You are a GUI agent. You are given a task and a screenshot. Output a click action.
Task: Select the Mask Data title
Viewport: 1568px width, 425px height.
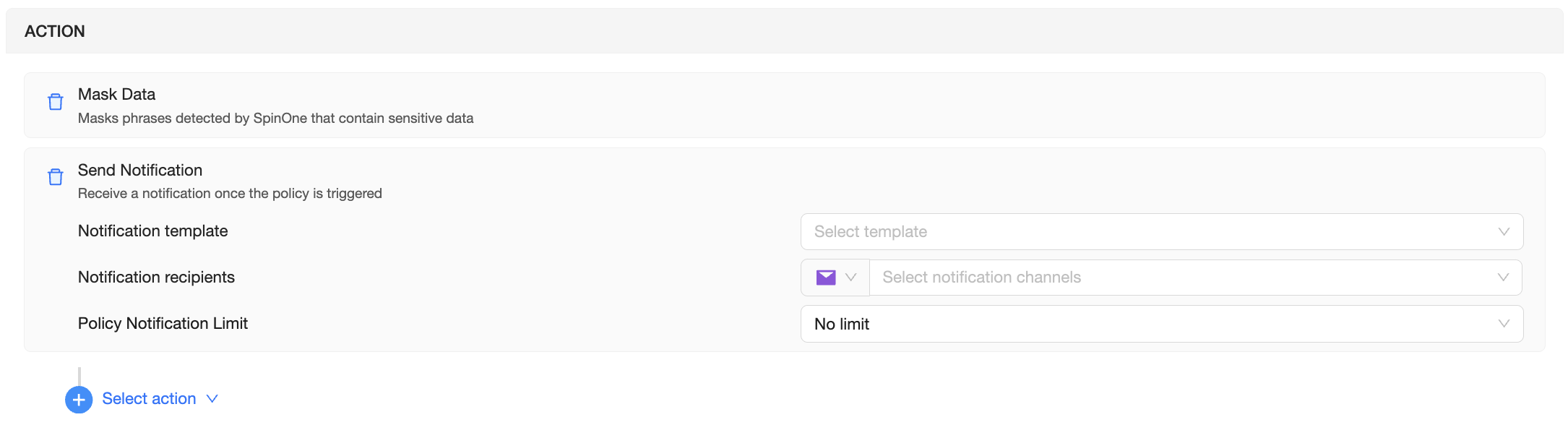coord(116,95)
